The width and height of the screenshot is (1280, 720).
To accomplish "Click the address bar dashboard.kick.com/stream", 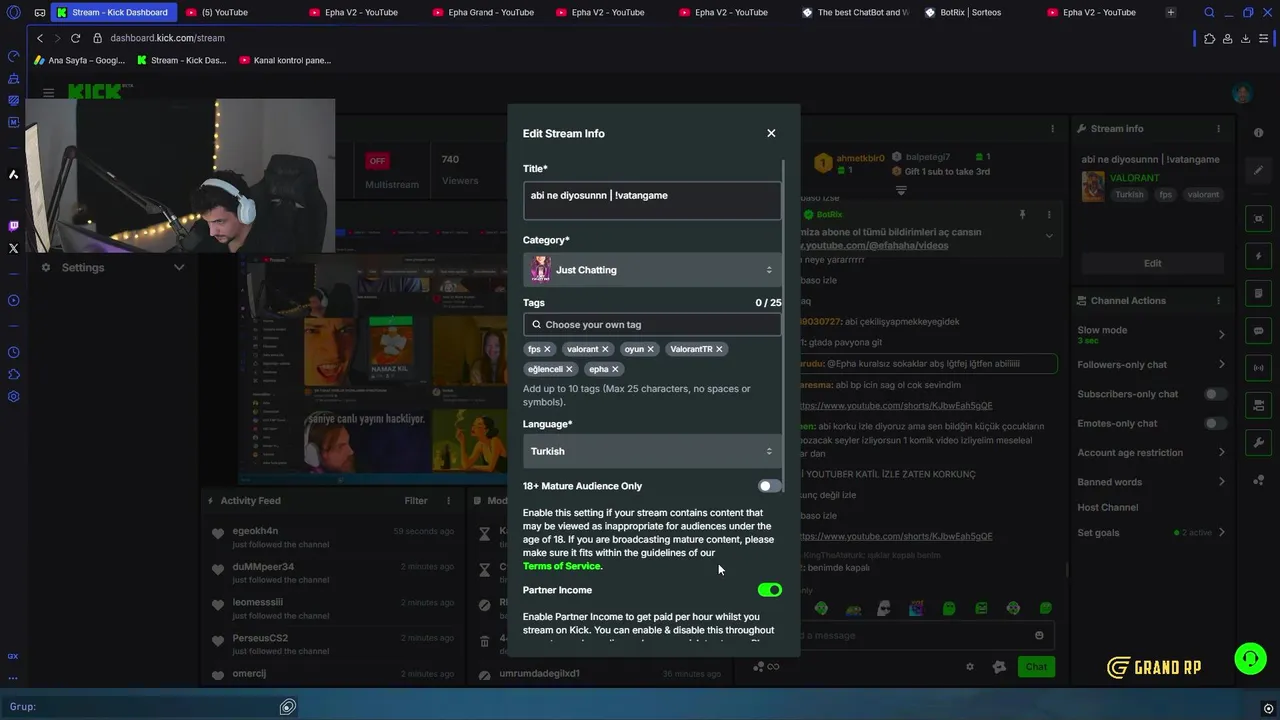I will pyautogui.click(x=167, y=38).
